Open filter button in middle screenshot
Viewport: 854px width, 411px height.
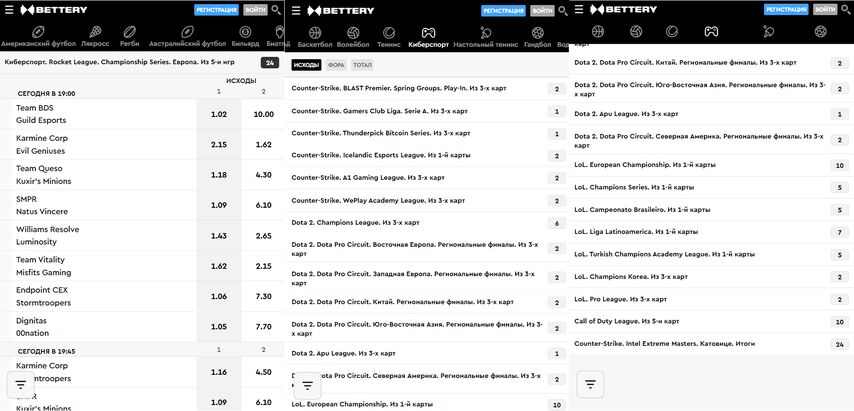point(308,385)
